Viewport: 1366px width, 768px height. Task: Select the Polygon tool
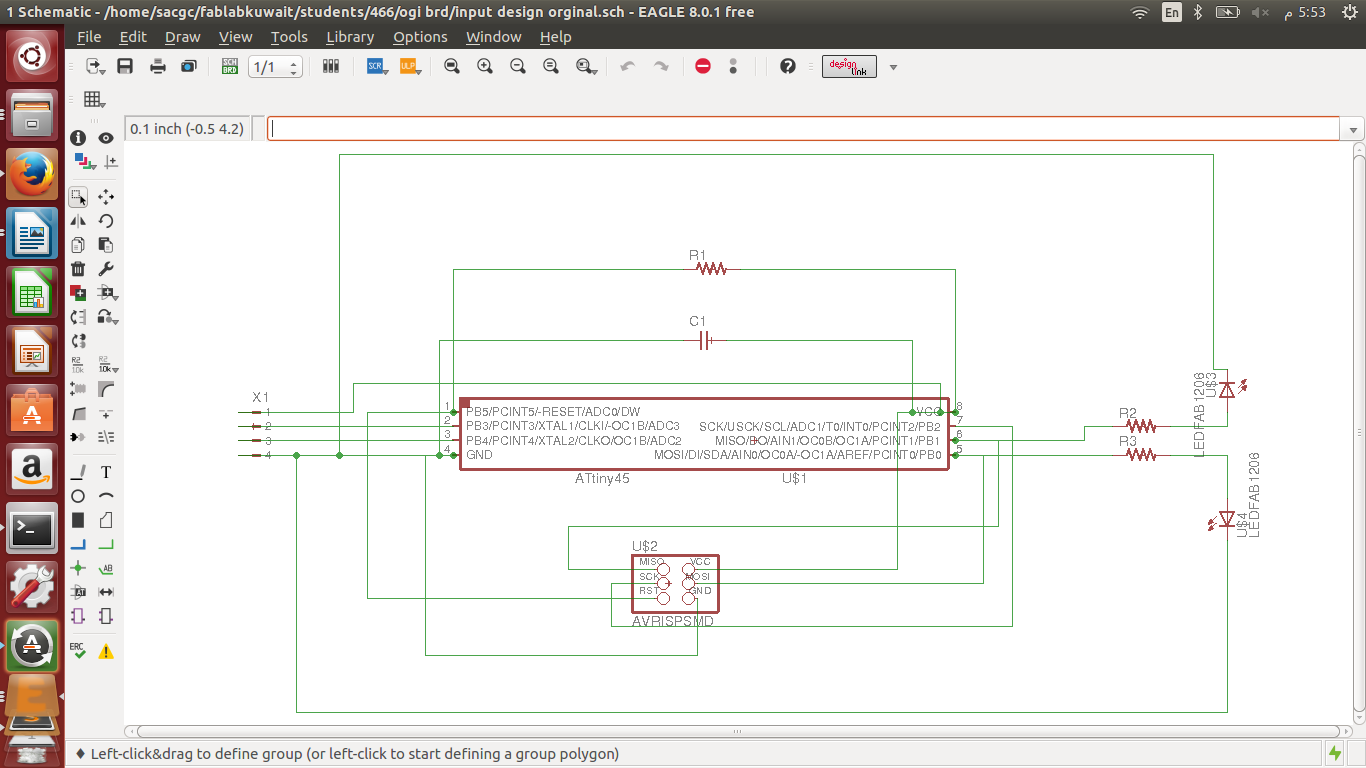106,520
